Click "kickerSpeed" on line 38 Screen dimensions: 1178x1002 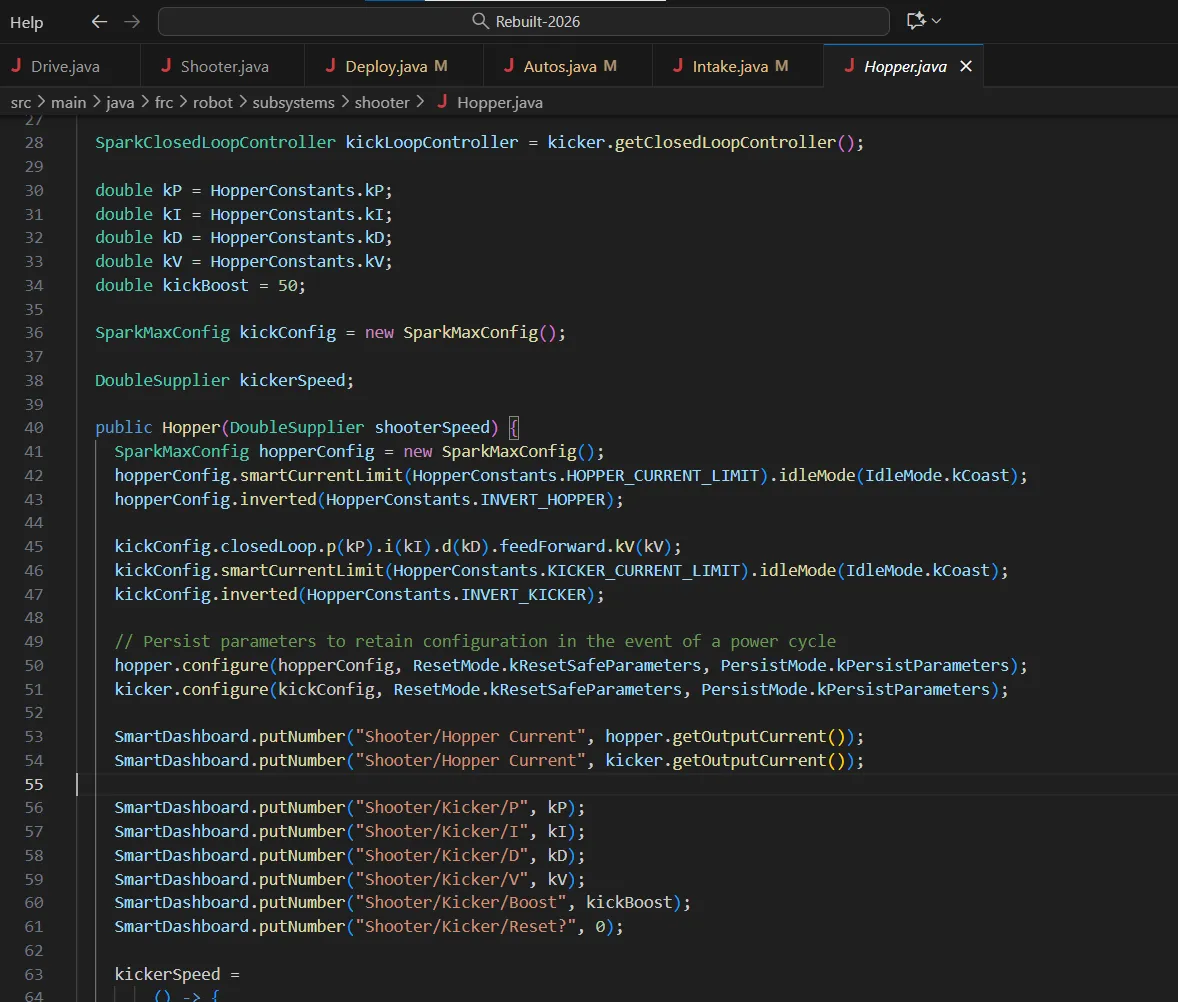[x=292, y=380]
